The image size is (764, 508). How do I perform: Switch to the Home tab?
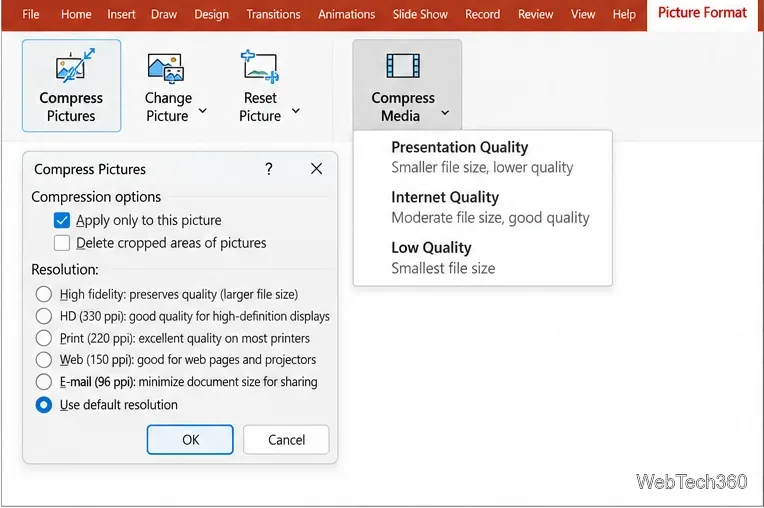click(x=76, y=14)
